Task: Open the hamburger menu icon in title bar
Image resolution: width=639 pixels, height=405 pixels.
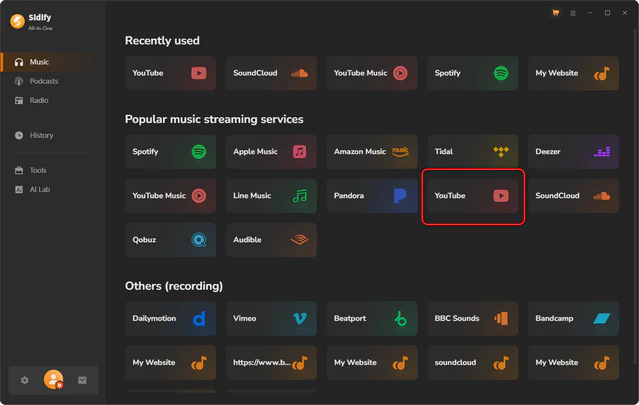Action: [573, 13]
